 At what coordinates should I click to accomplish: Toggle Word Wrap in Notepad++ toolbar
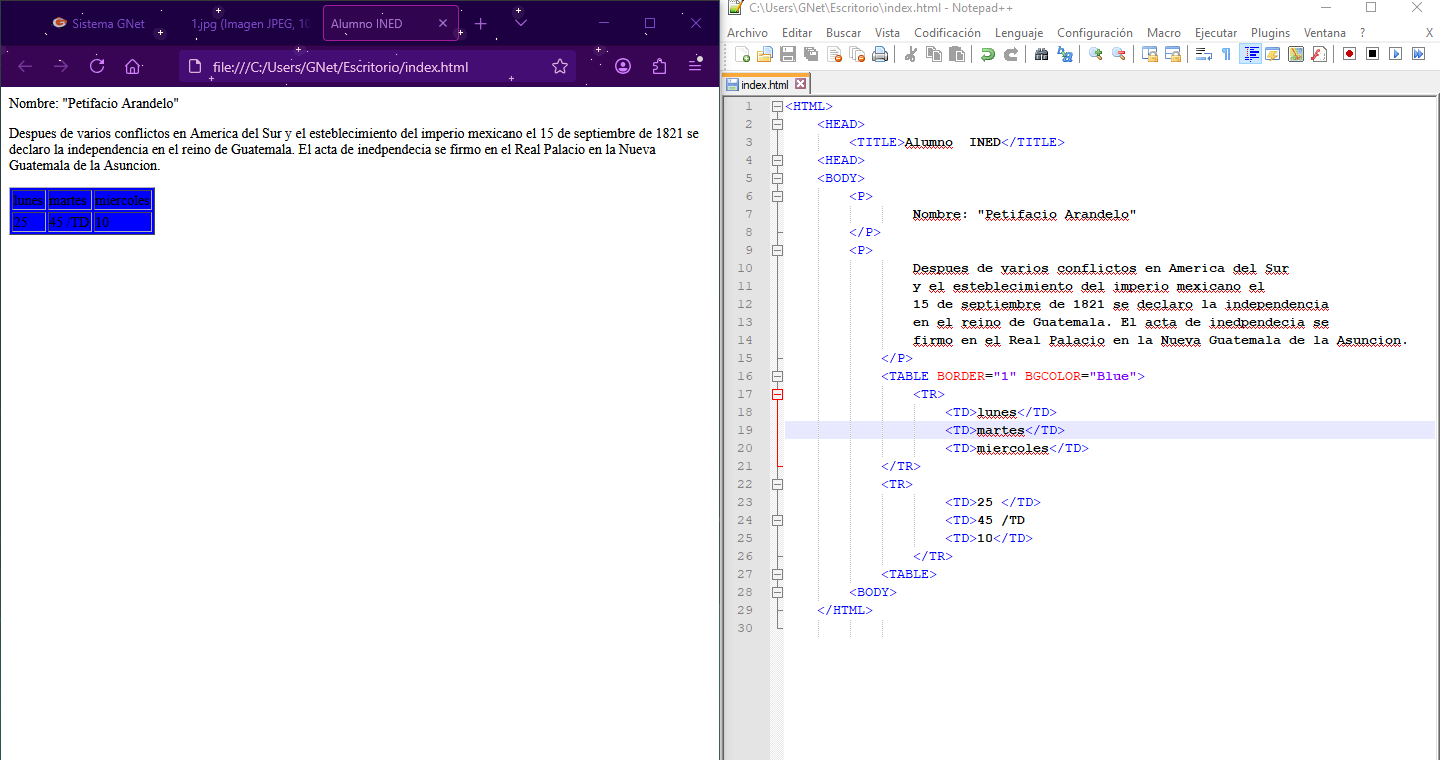1204,54
